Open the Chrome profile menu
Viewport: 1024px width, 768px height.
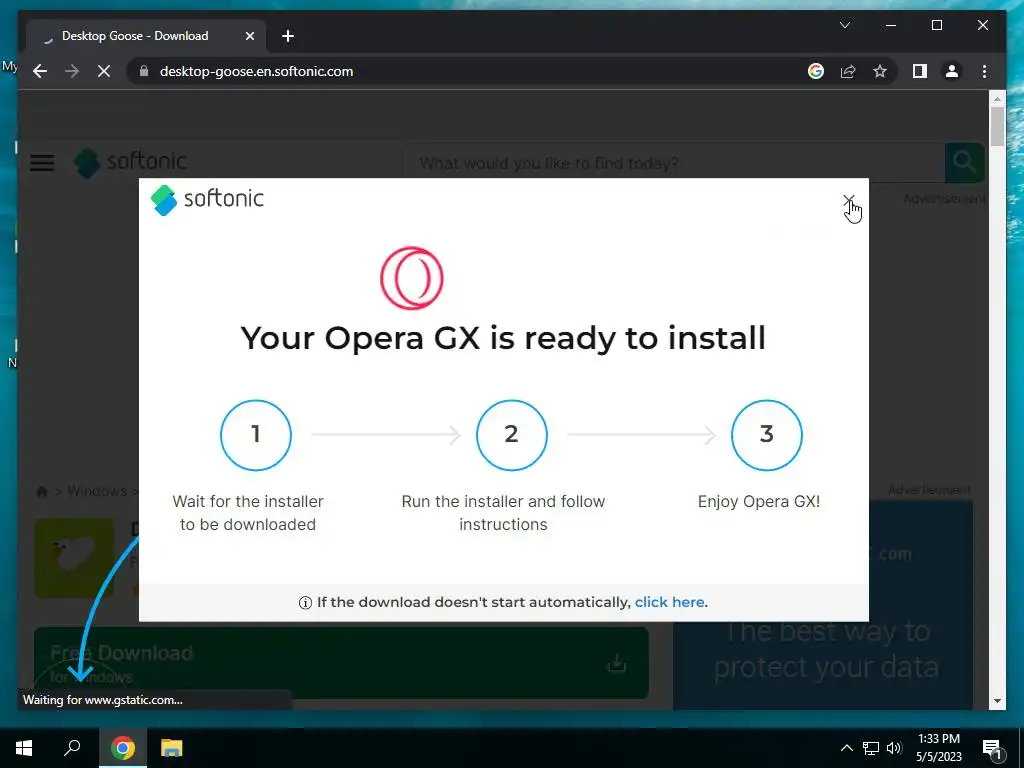[952, 71]
